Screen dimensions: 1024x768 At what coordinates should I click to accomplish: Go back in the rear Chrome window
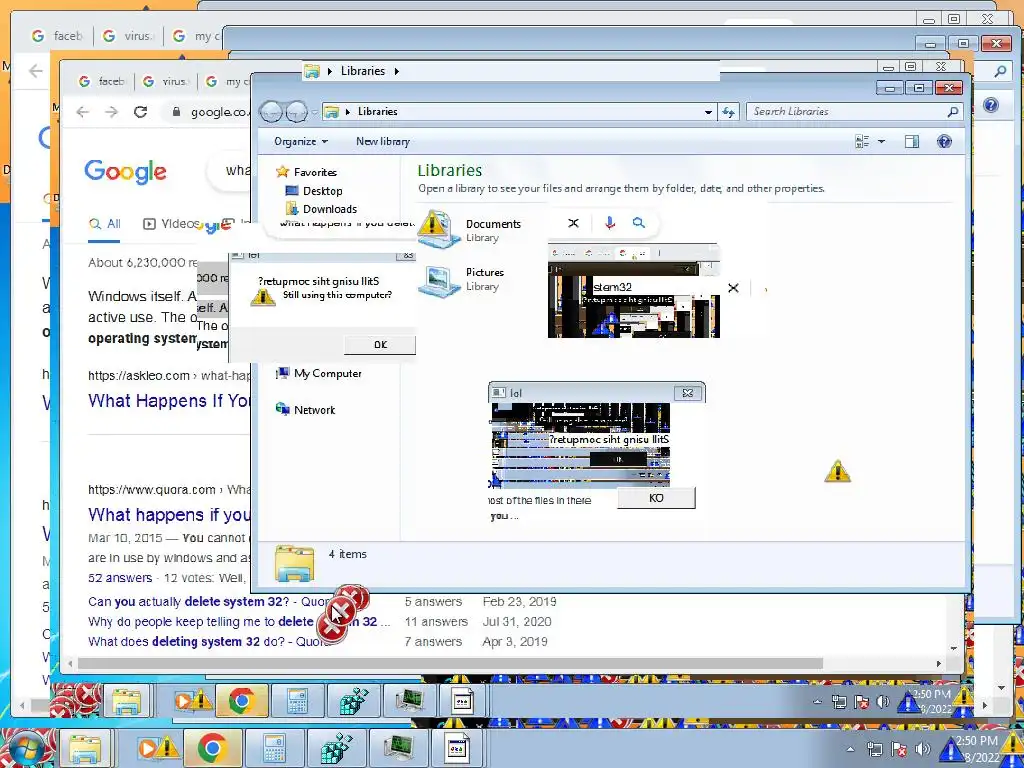click(35, 71)
